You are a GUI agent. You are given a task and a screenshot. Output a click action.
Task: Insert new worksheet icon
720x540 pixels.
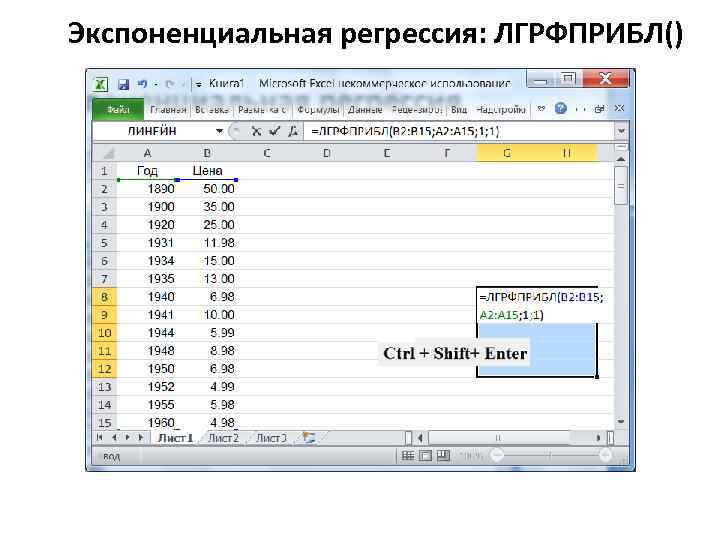[309, 438]
